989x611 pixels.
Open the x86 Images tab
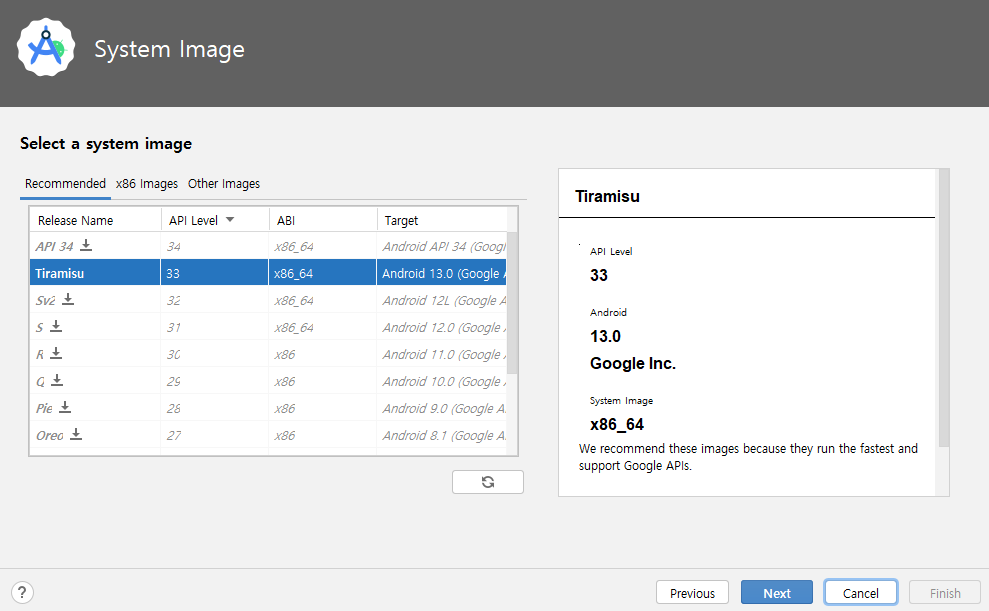[x=147, y=183]
